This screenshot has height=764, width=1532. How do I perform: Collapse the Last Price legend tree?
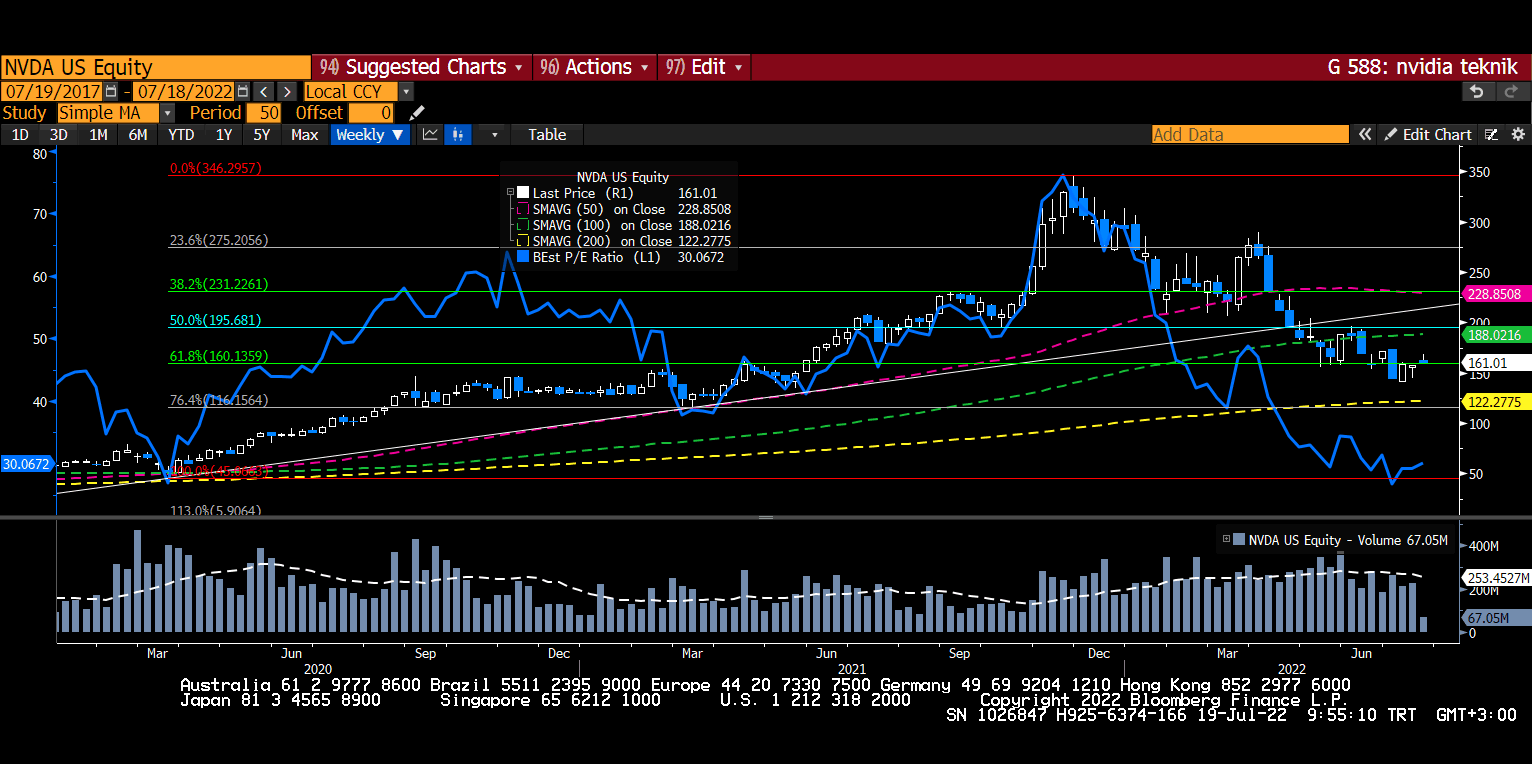pyautogui.click(x=510, y=193)
